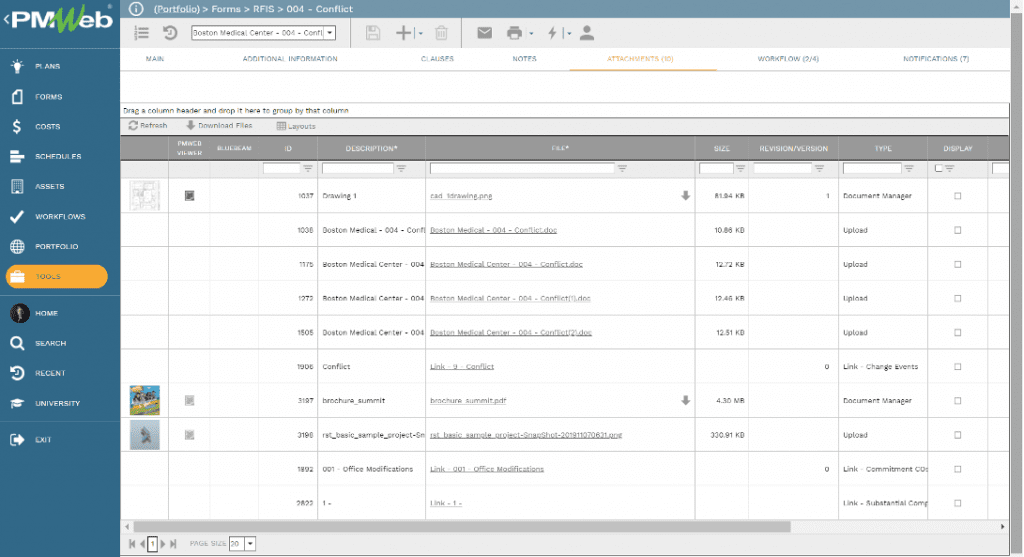Open the Workflows checkmark icon
1024x557 pixels.
click(17, 217)
